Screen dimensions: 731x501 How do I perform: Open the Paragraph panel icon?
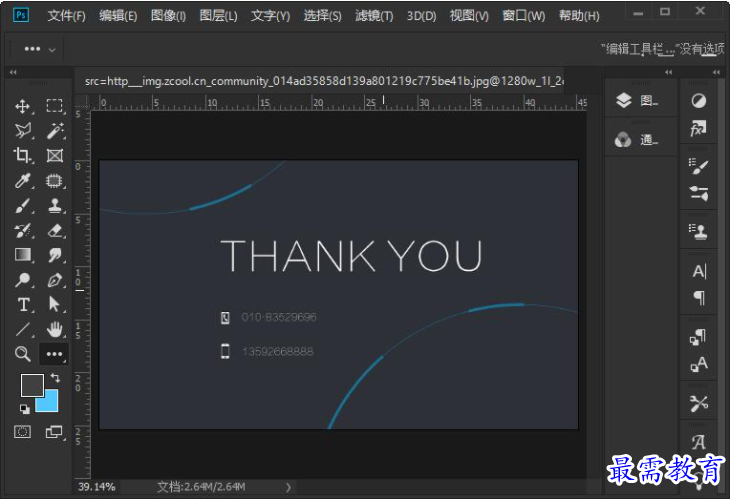coord(699,297)
